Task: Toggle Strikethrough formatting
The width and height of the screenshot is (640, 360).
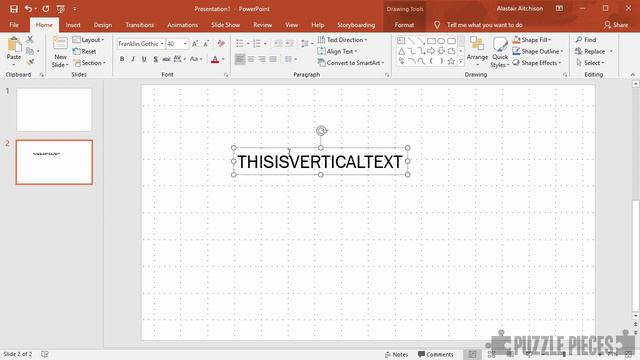Action: click(x=166, y=59)
